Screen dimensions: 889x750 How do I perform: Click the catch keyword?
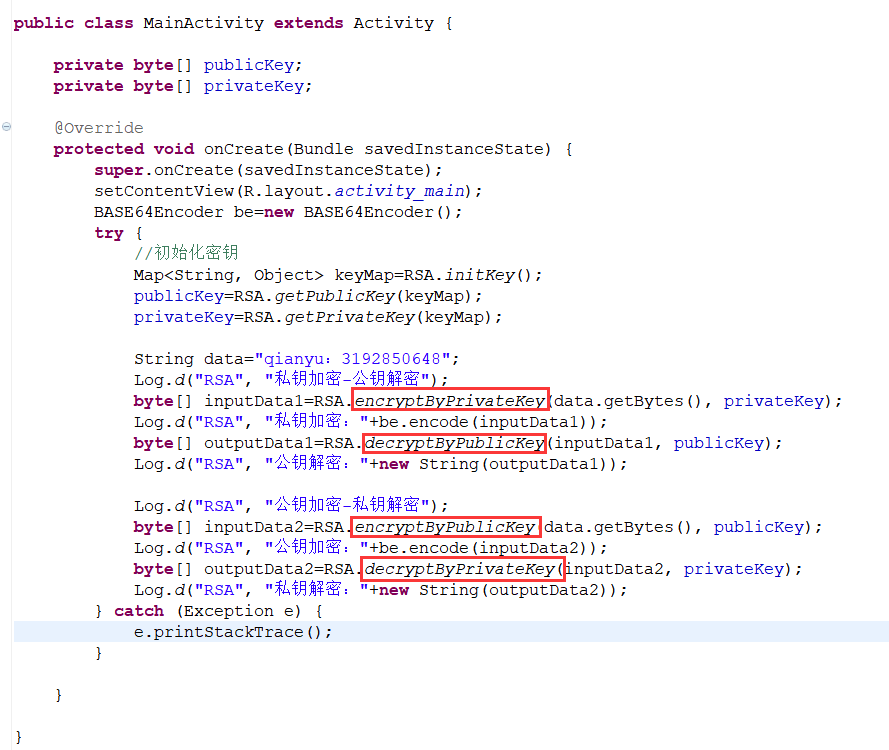pos(139,611)
